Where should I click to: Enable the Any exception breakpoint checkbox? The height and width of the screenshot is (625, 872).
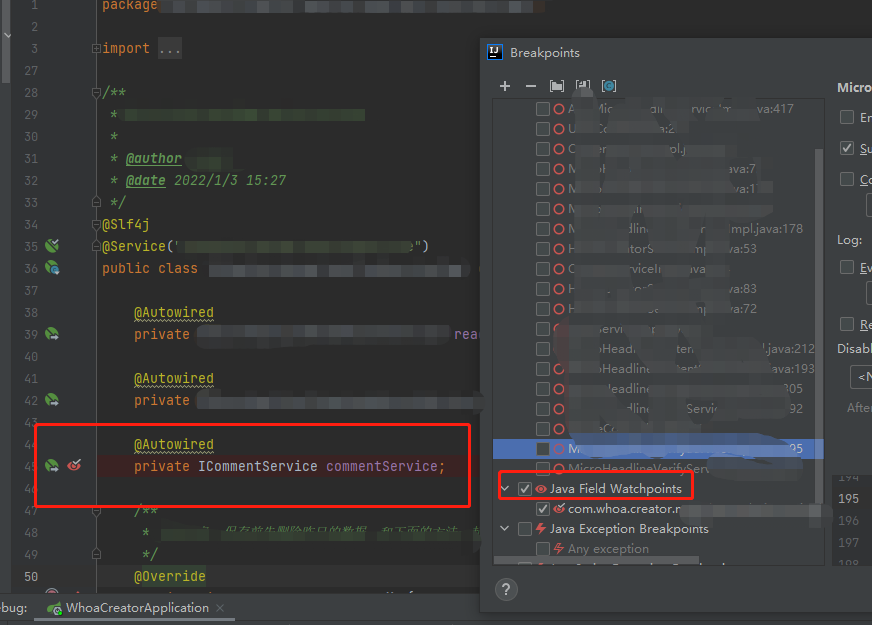pyautogui.click(x=543, y=549)
